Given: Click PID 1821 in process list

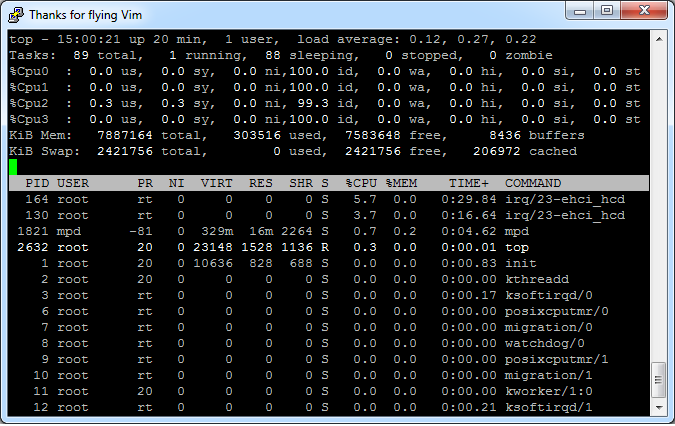Looking at the screenshot, I should coord(33,232).
